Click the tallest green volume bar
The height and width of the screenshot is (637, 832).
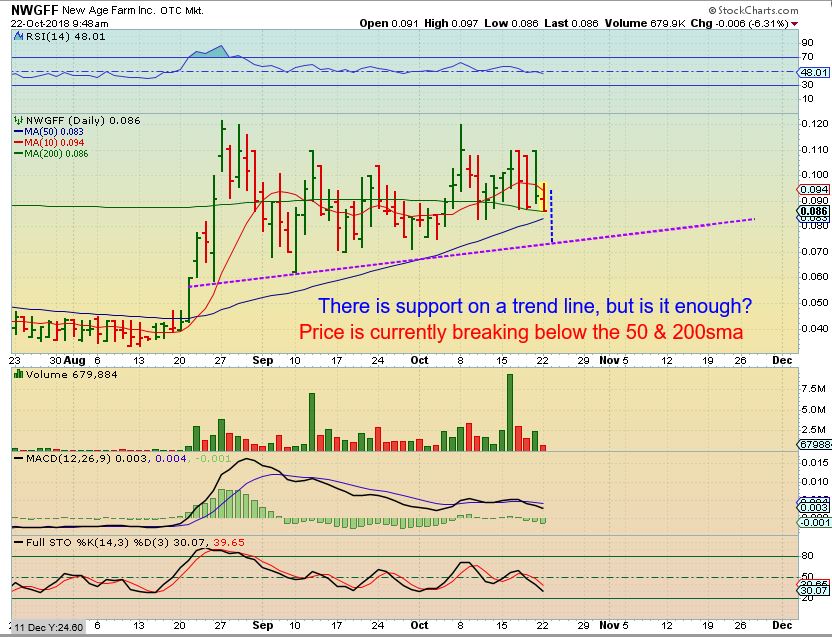(x=510, y=412)
